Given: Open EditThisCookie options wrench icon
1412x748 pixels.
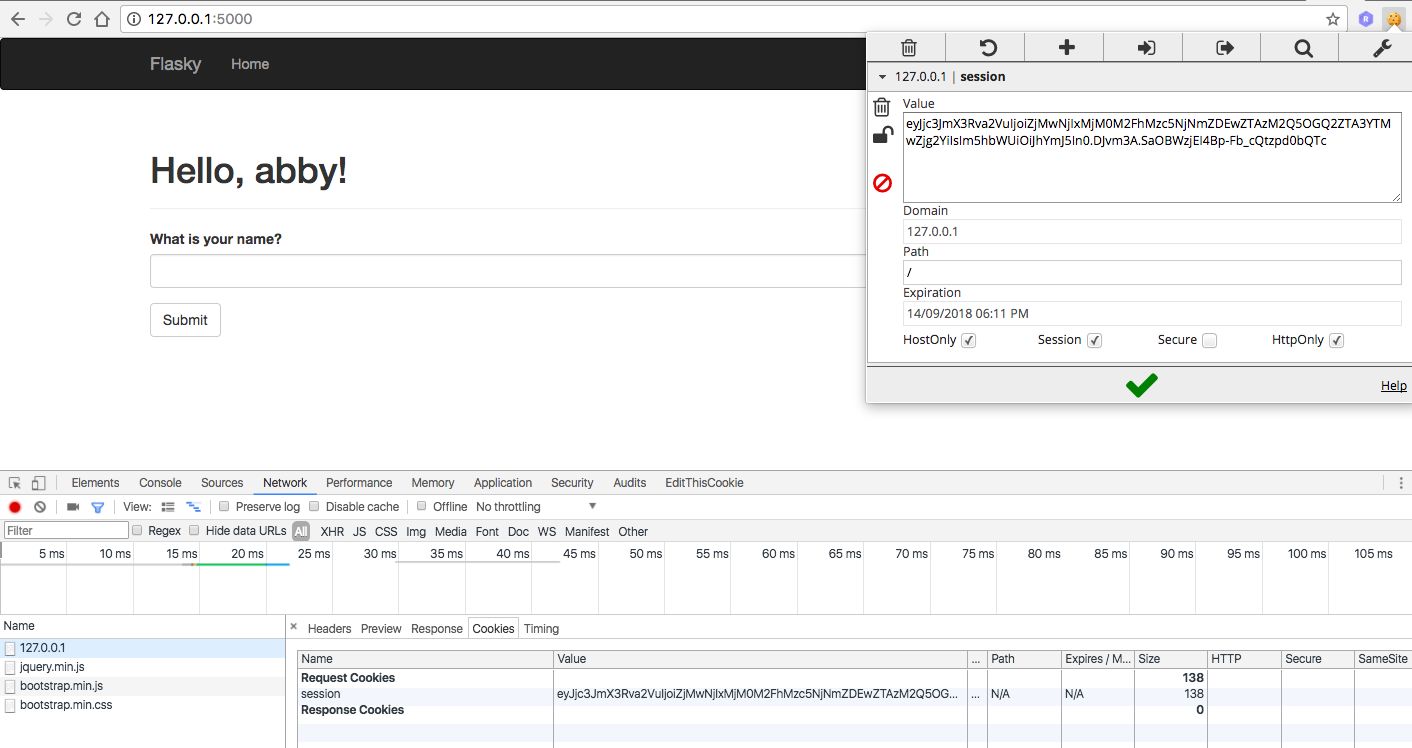Looking at the screenshot, I should tap(1382, 48).
